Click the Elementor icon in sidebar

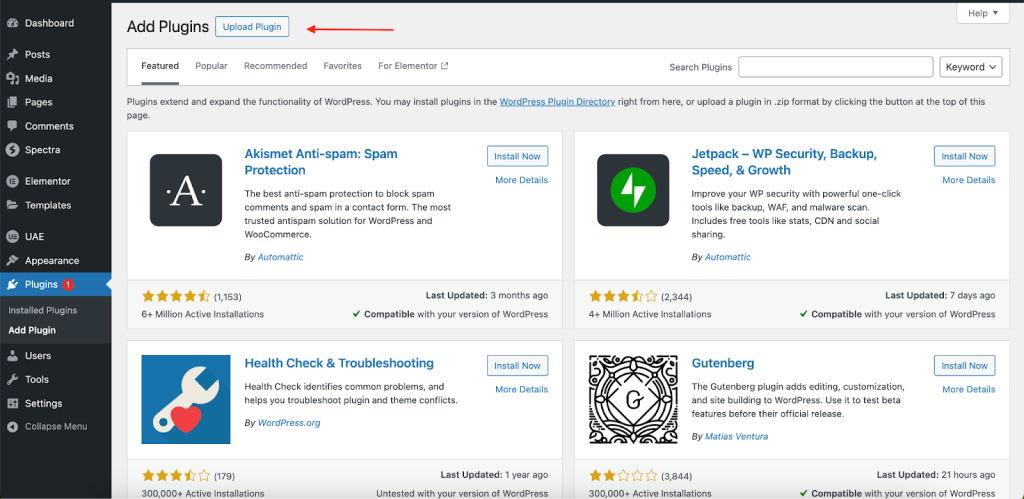(12, 182)
